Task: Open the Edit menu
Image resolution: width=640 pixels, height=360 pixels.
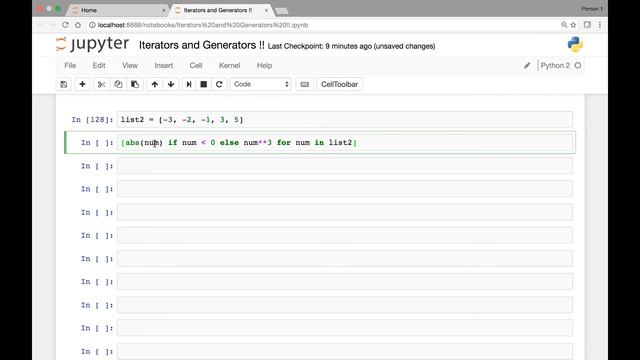Action: tap(99, 65)
